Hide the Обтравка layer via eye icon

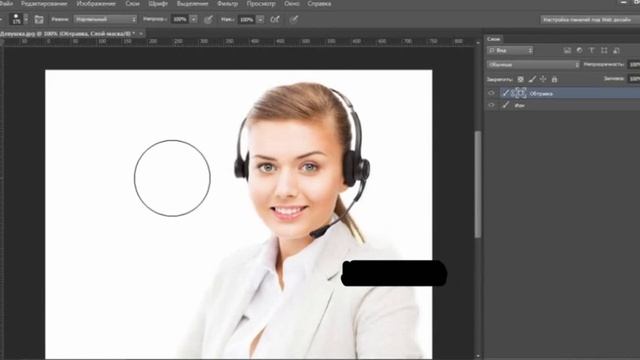point(491,93)
